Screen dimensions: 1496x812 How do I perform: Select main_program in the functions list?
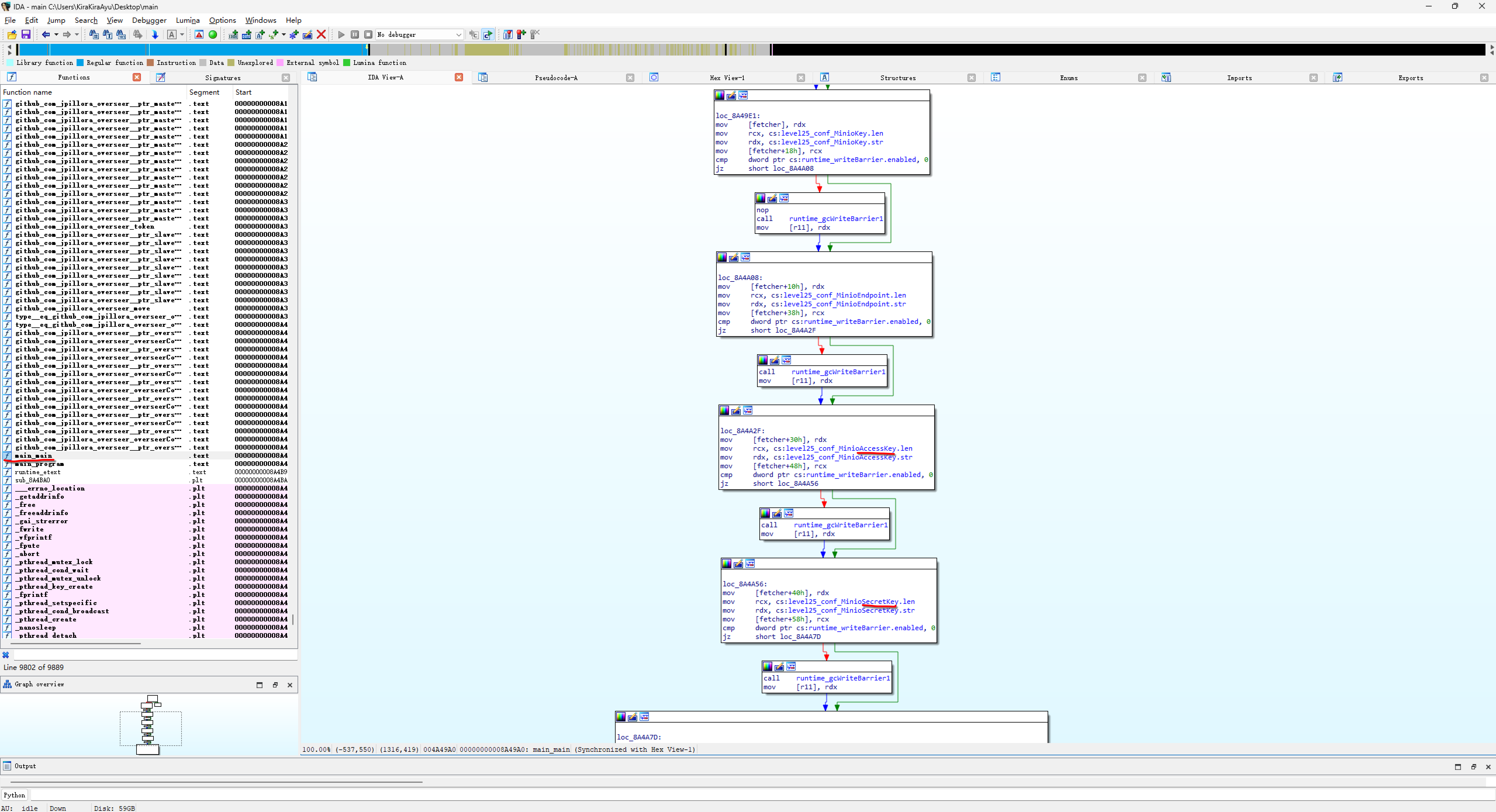coord(145,464)
